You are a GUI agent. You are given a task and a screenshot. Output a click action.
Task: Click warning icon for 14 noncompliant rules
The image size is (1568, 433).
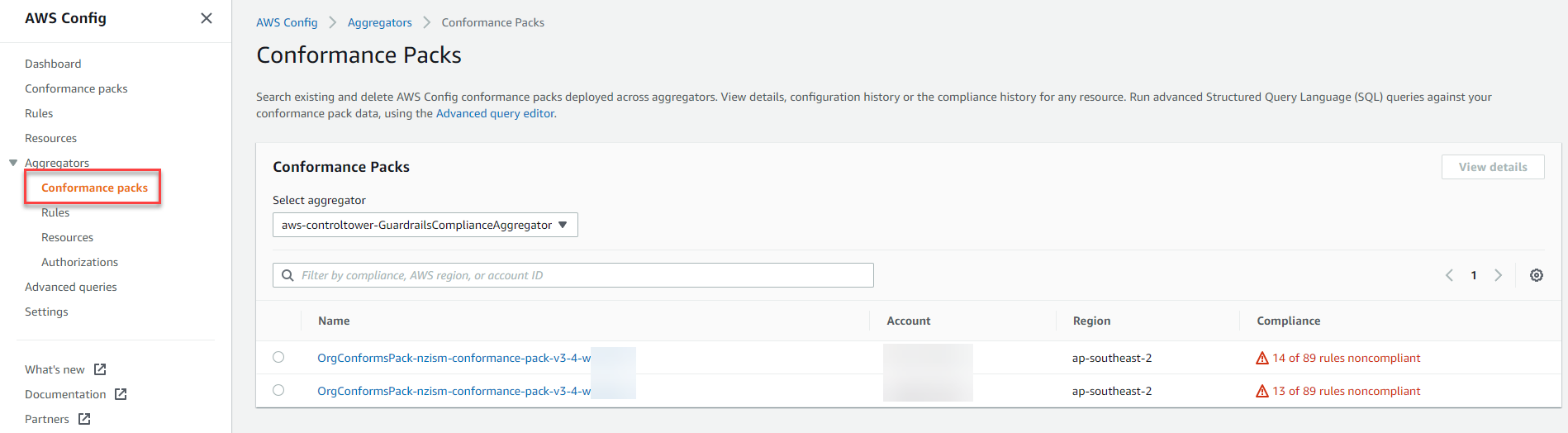(1262, 358)
